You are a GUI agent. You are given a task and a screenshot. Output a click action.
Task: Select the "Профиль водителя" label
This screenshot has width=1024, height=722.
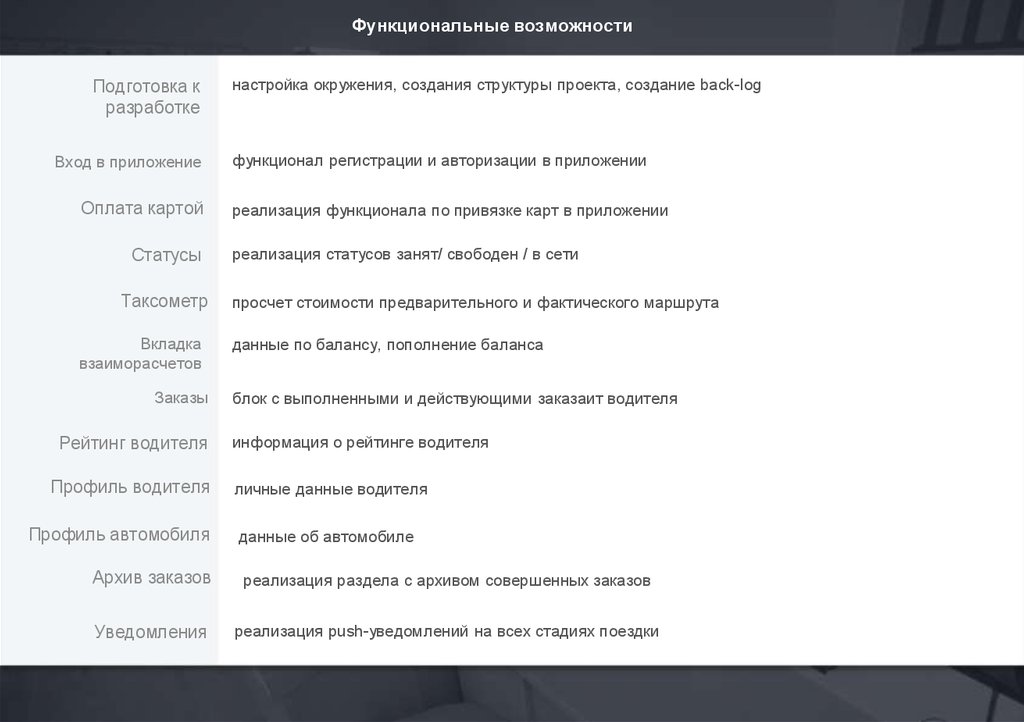tap(130, 487)
